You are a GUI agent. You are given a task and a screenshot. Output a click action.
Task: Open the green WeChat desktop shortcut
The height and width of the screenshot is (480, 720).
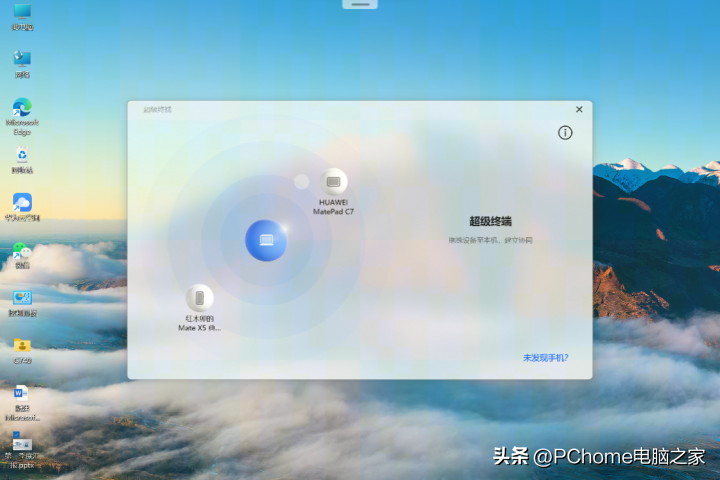pos(22,251)
